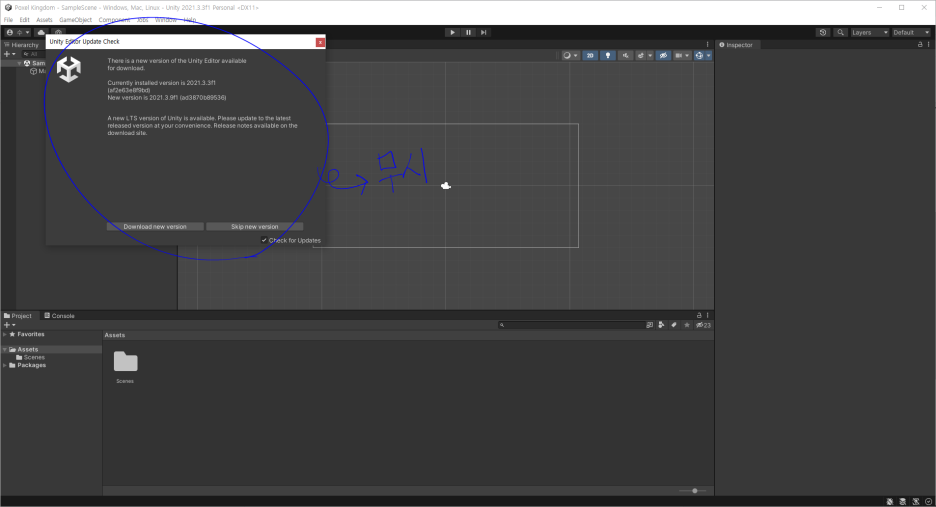Close the Unity Editor Update Check dialog
The height and width of the screenshot is (507, 936).
[321, 42]
